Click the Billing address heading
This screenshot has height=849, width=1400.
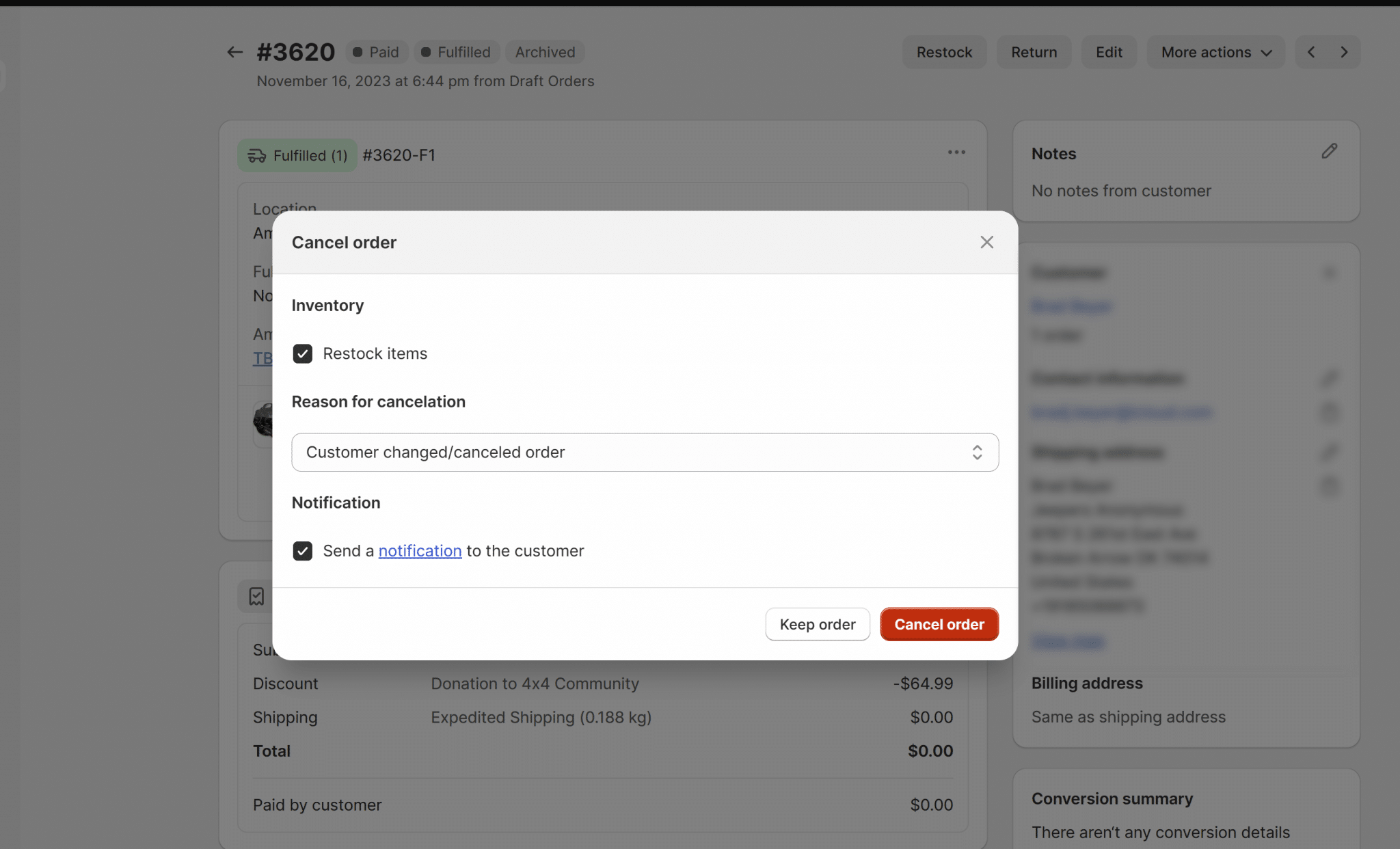[x=1087, y=684]
